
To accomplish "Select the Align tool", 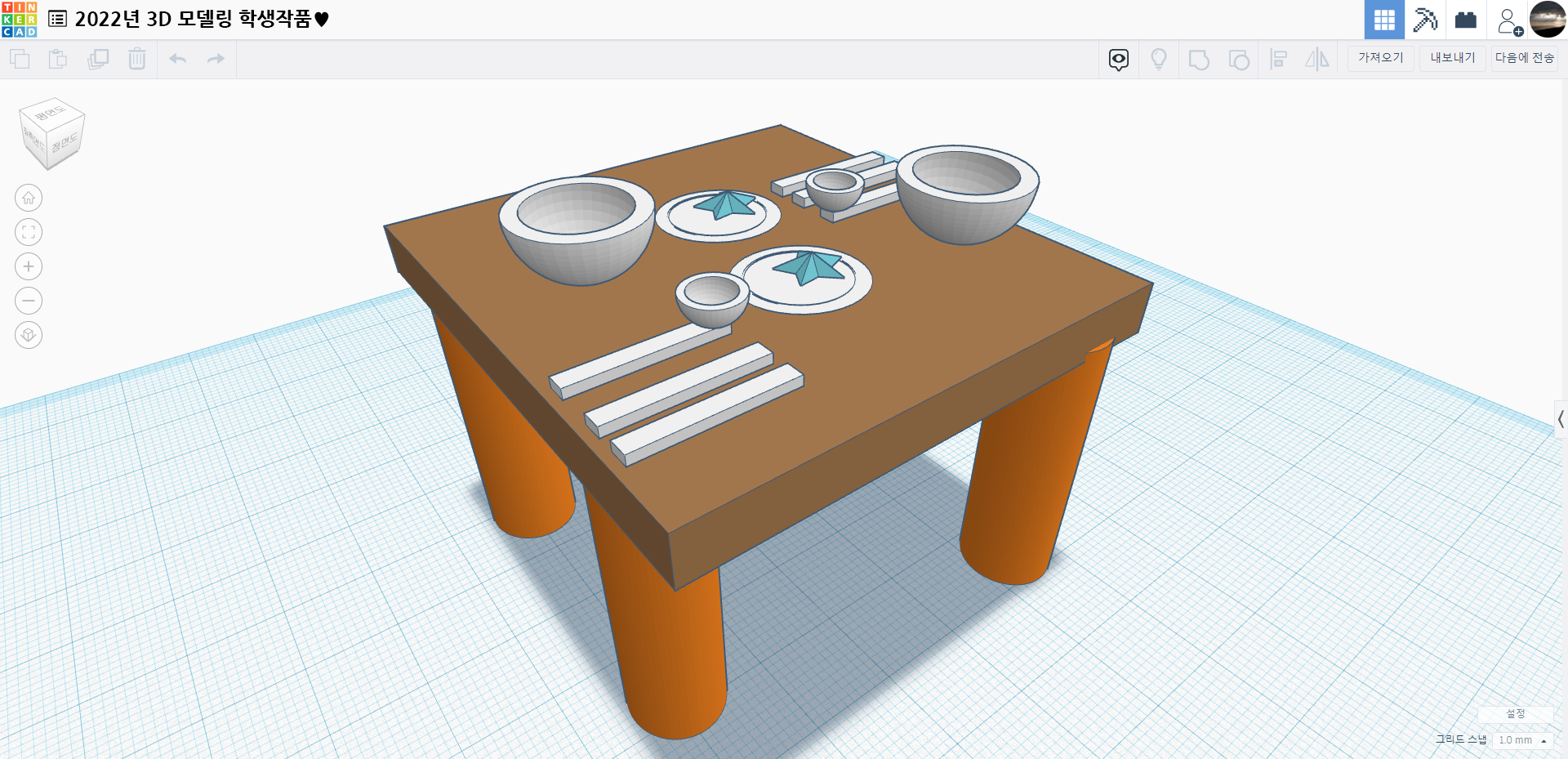I will pos(1279,59).
